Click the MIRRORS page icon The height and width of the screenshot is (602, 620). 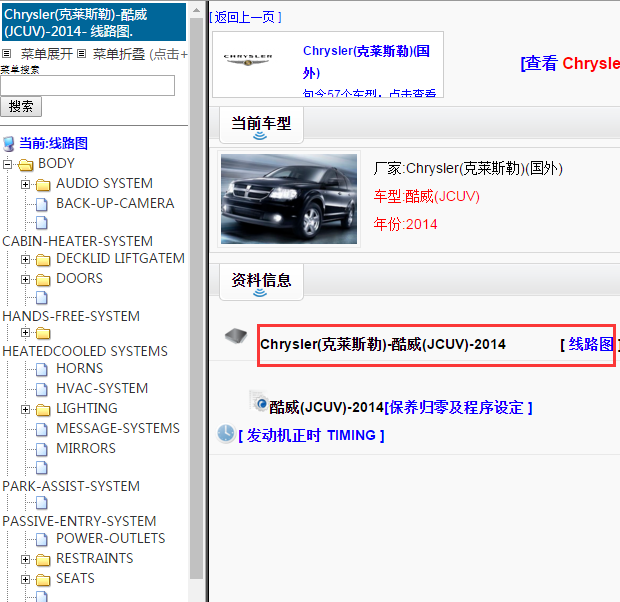pyautogui.click(x=42, y=449)
